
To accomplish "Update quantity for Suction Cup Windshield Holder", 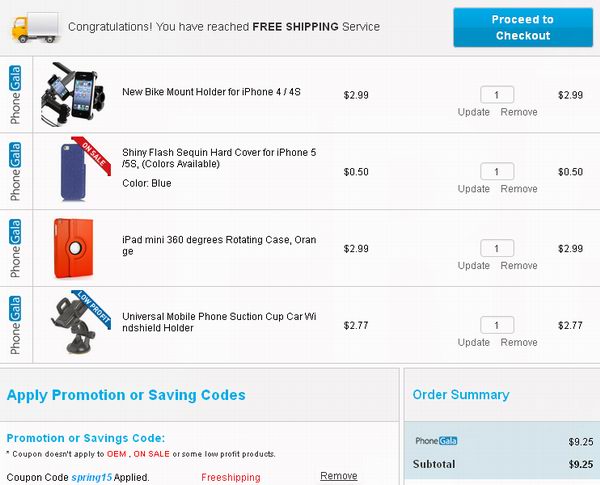I will click(474, 342).
